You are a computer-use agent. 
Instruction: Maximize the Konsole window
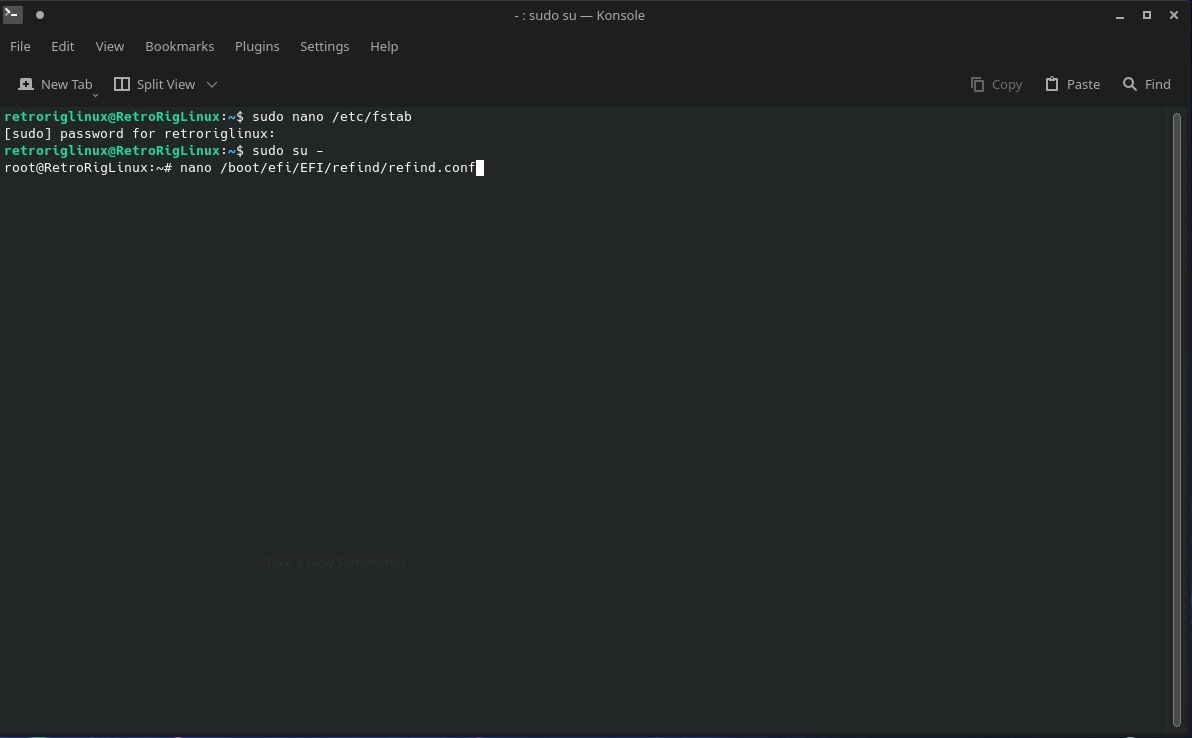tap(1147, 15)
